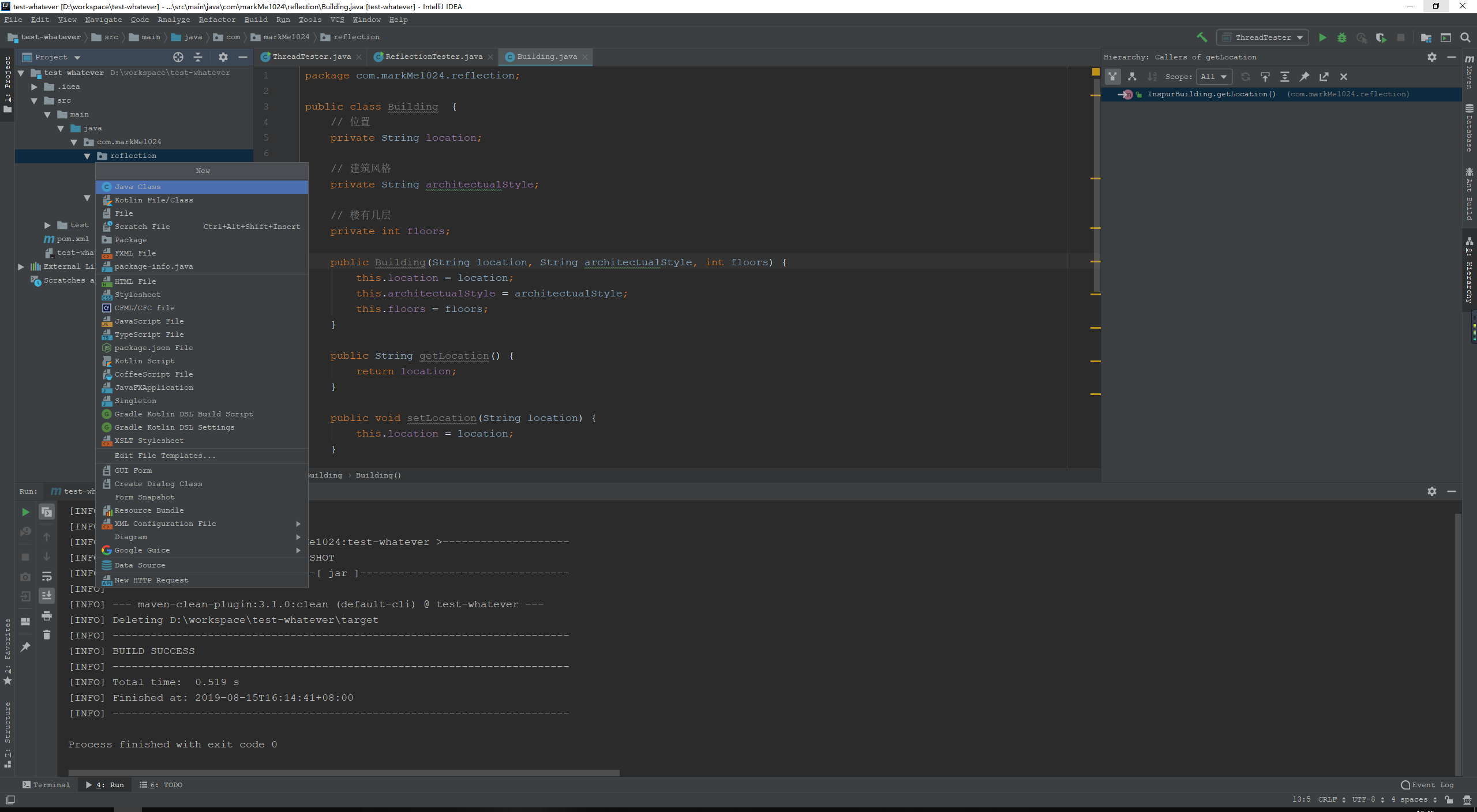Toggle Scroll to End in Run console
Image resolution: width=1477 pixels, height=812 pixels.
47,595
